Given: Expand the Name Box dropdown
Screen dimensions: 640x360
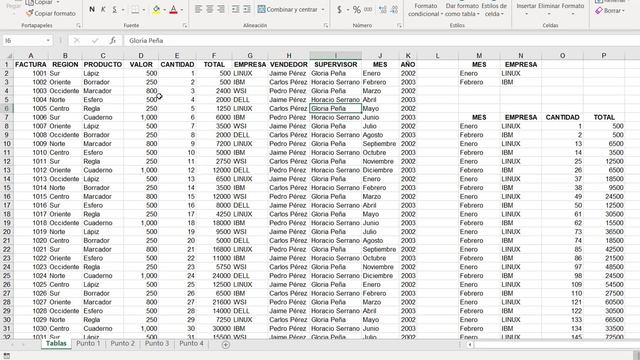Looking at the screenshot, I should coord(48,40).
